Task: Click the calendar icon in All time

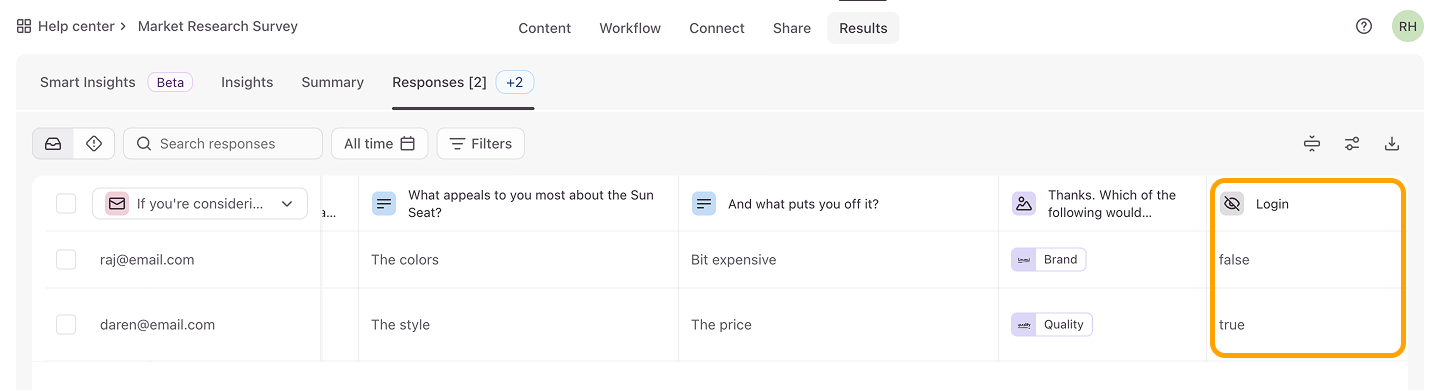Action: (x=407, y=144)
